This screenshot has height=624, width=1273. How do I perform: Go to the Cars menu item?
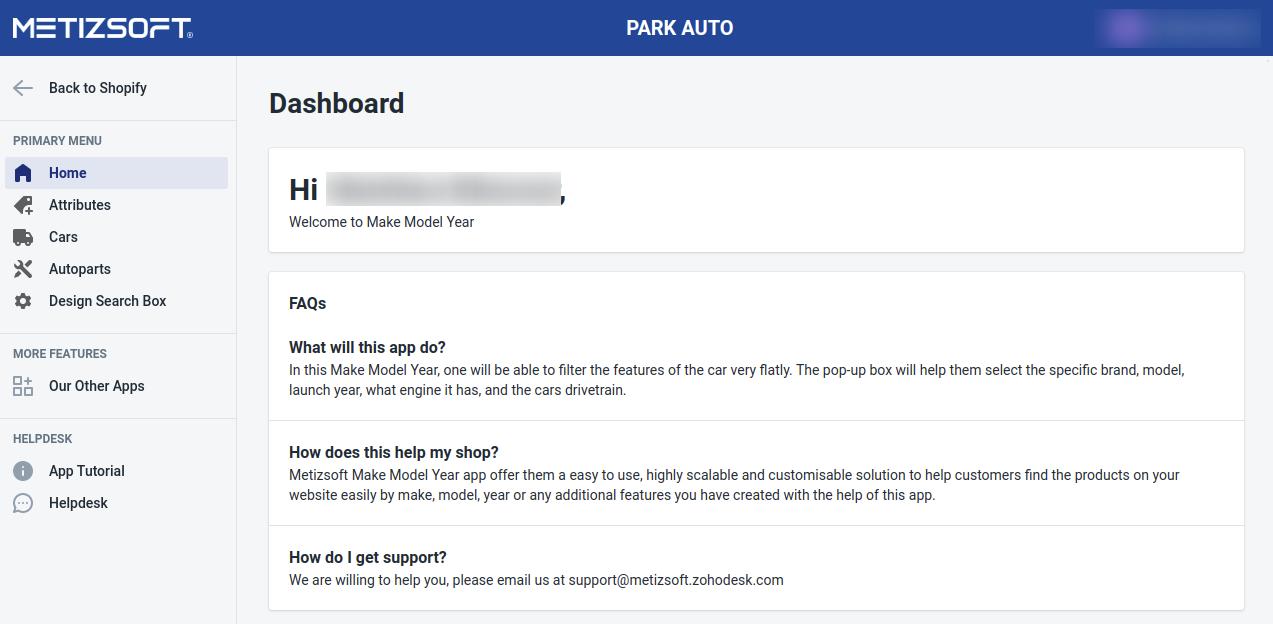pos(63,237)
